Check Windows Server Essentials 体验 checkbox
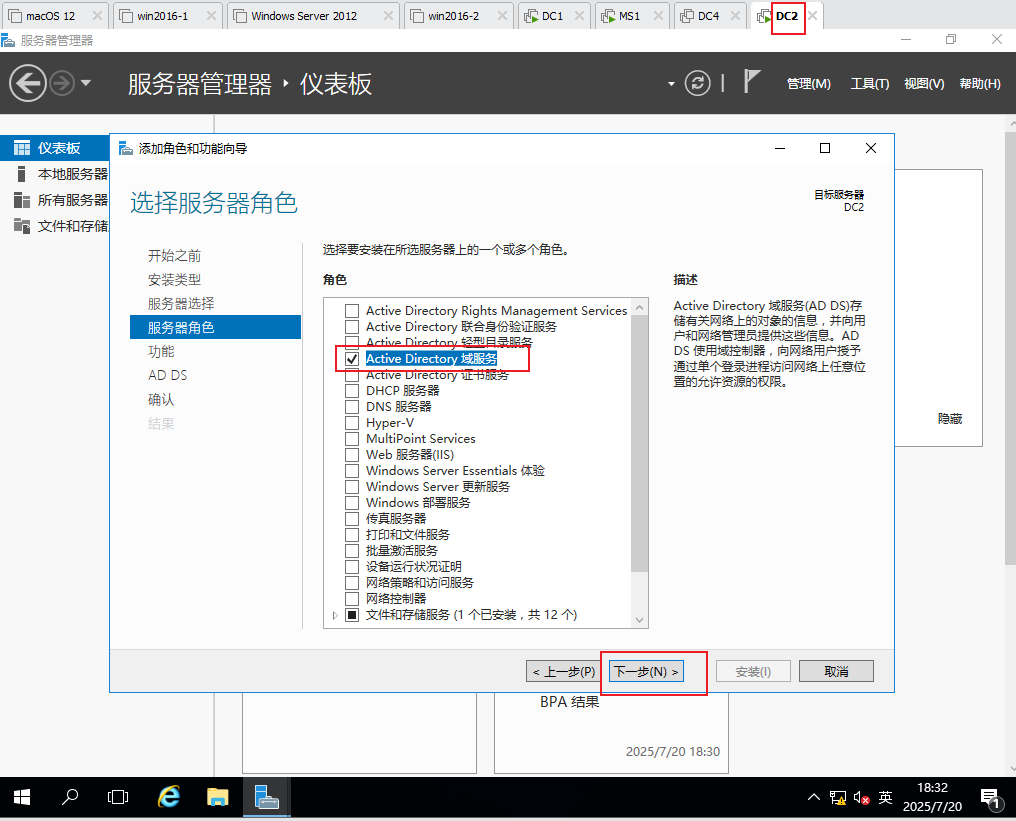This screenshot has height=821, width=1016. coord(352,470)
